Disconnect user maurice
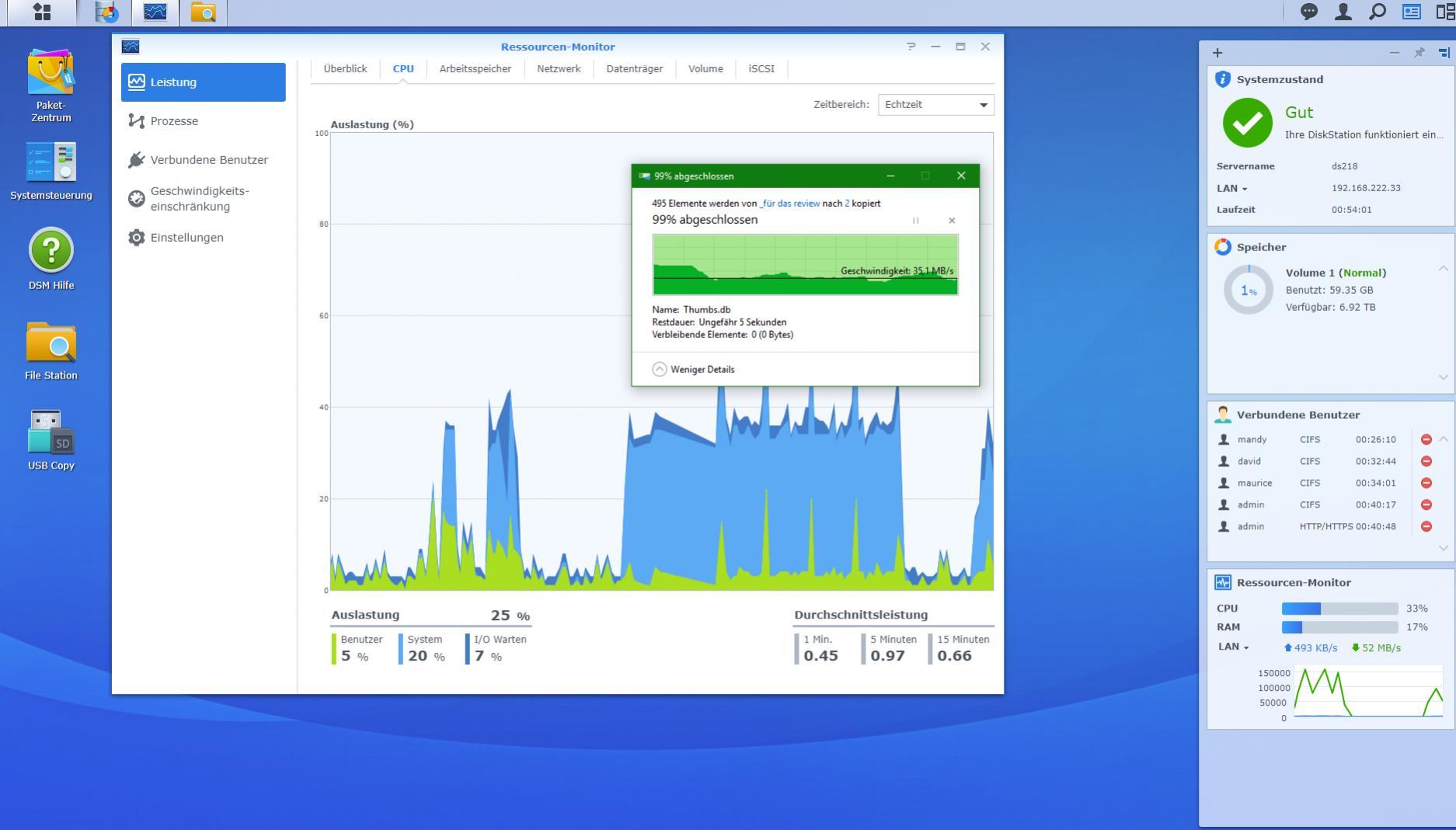Image resolution: width=1456 pixels, height=830 pixels. (x=1426, y=483)
